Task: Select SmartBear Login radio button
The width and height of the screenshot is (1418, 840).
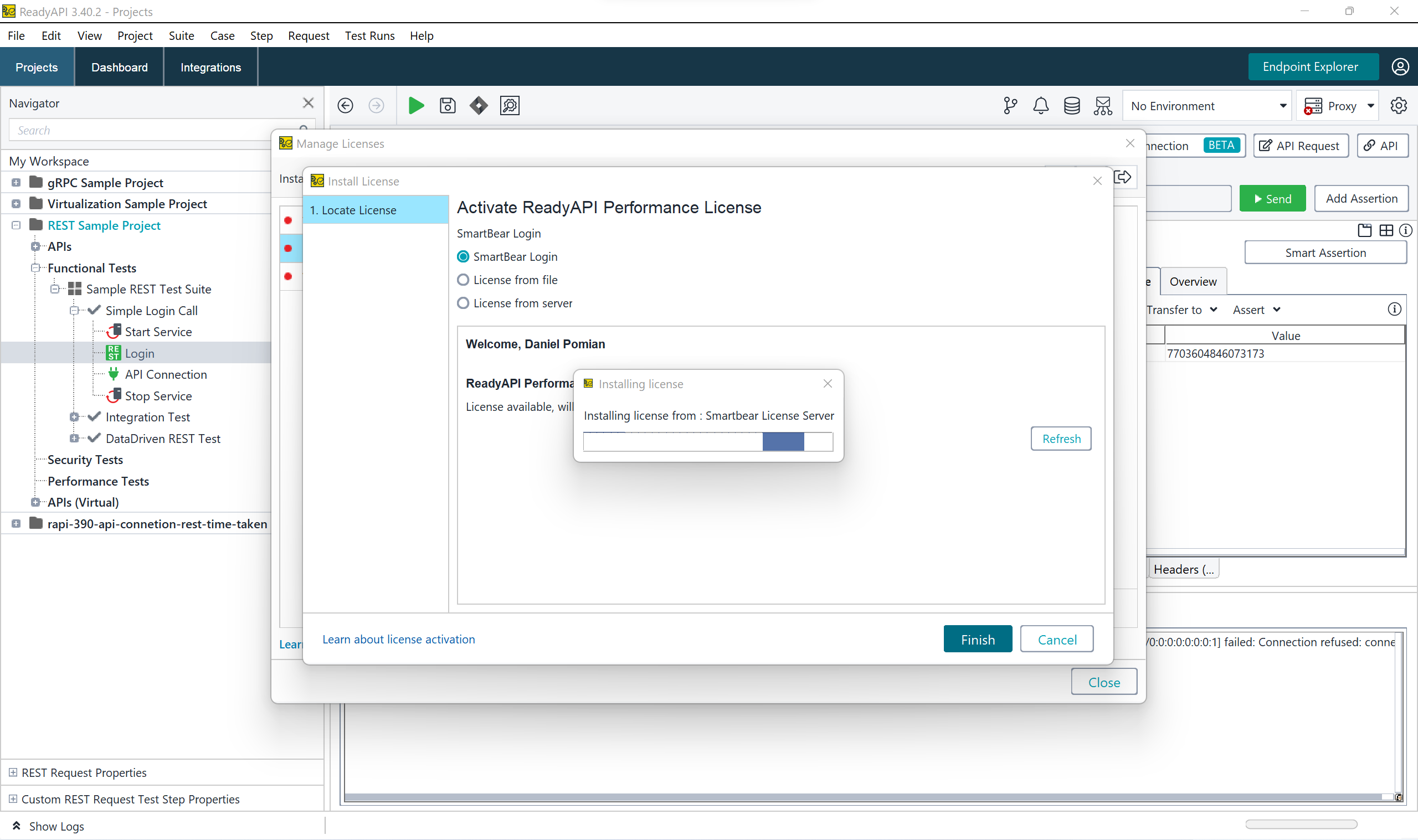Action: click(463, 257)
